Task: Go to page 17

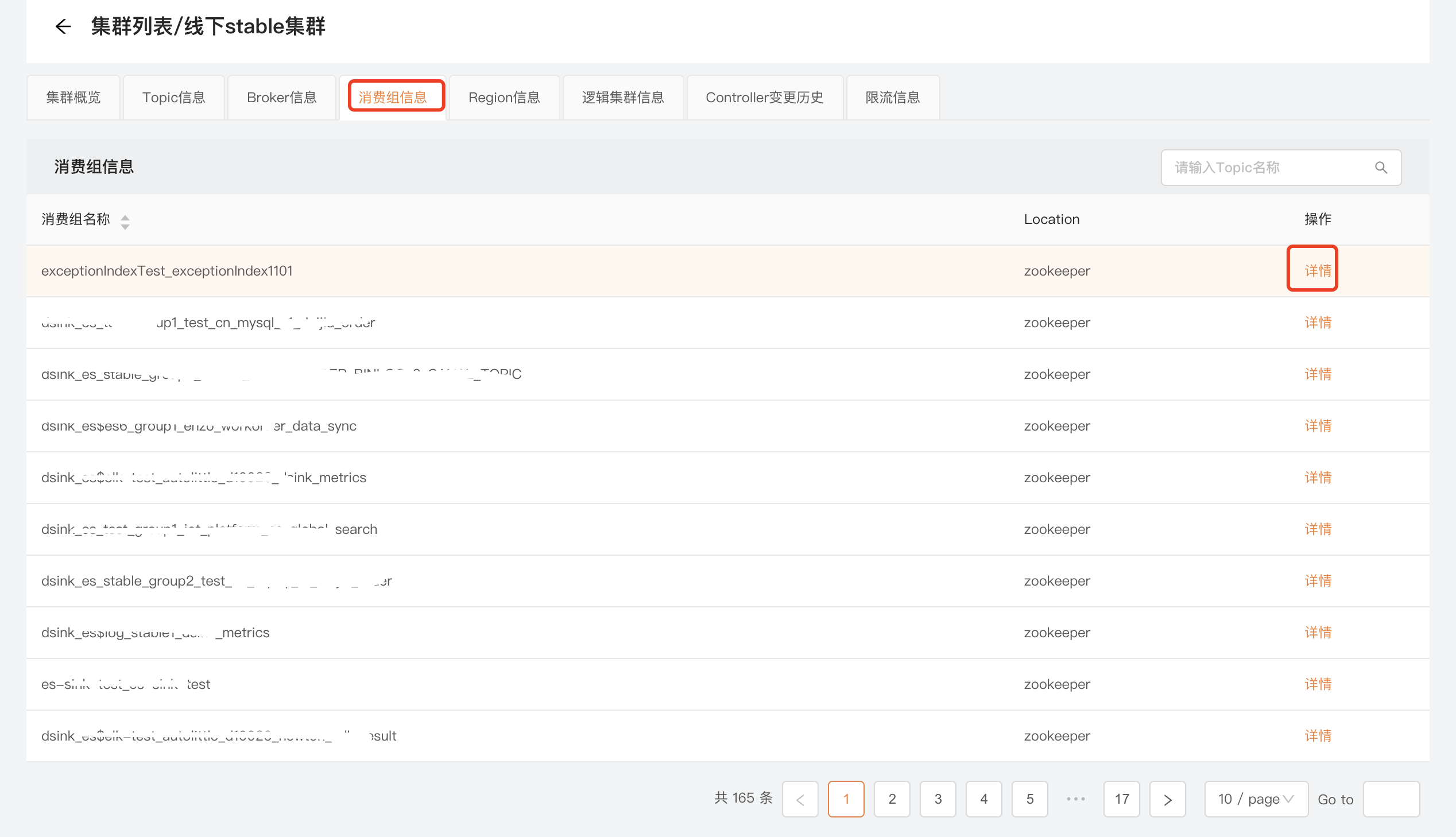Action: tap(1121, 799)
